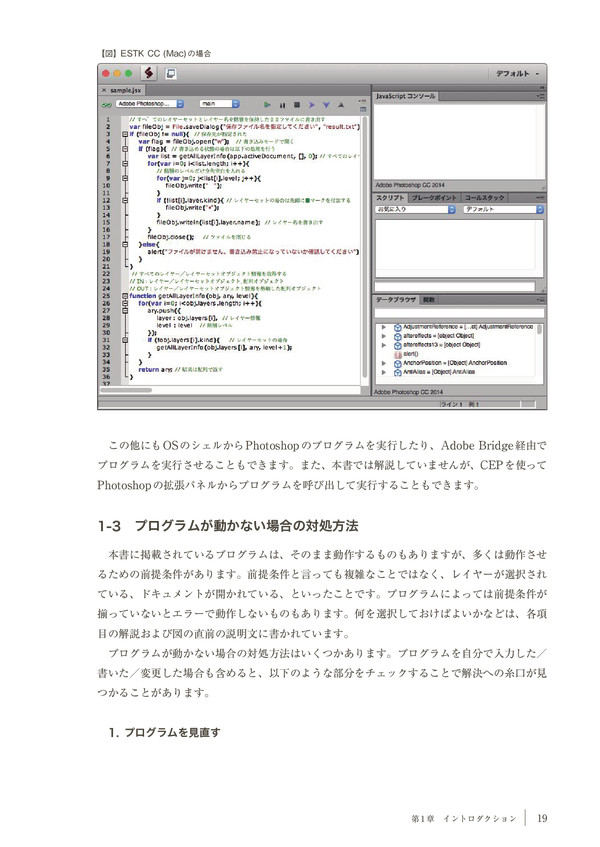The width and height of the screenshot is (600, 847).
Task: Open the スクリプト panel flyout menu icon
Action: [540, 198]
